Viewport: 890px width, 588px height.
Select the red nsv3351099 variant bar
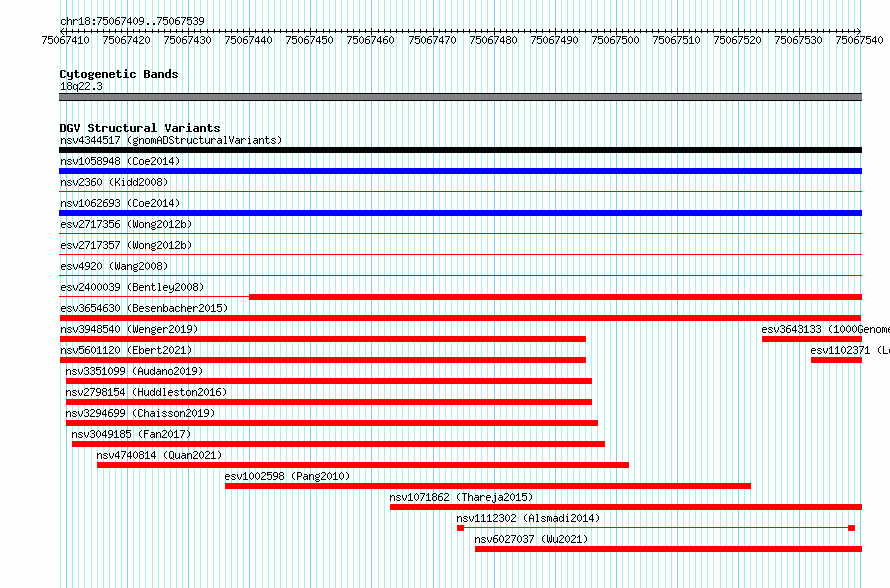tap(329, 381)
